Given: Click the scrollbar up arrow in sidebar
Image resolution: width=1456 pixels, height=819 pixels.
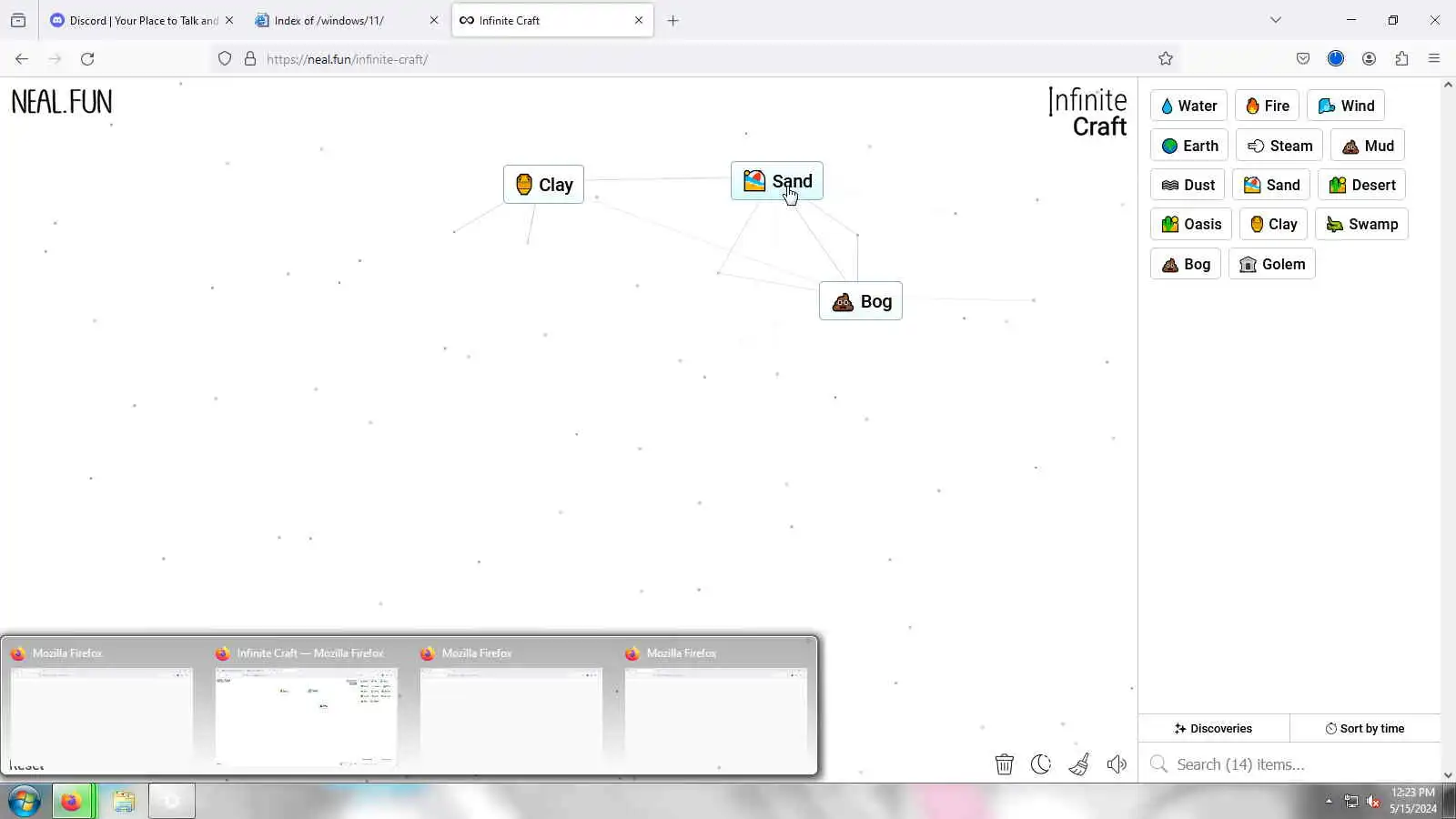Looking at the screenshot, I should click(1448, 85).
